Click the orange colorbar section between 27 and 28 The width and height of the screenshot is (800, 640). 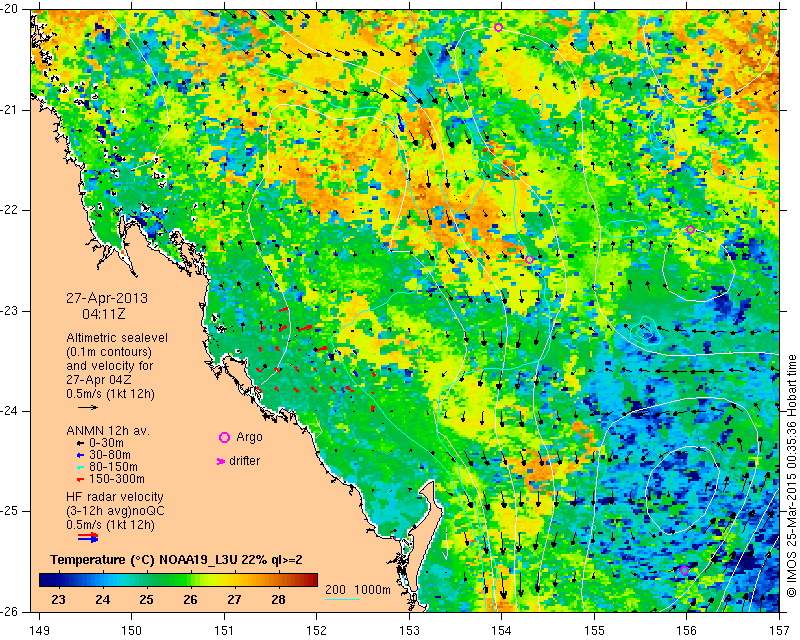tap(257, 580)
